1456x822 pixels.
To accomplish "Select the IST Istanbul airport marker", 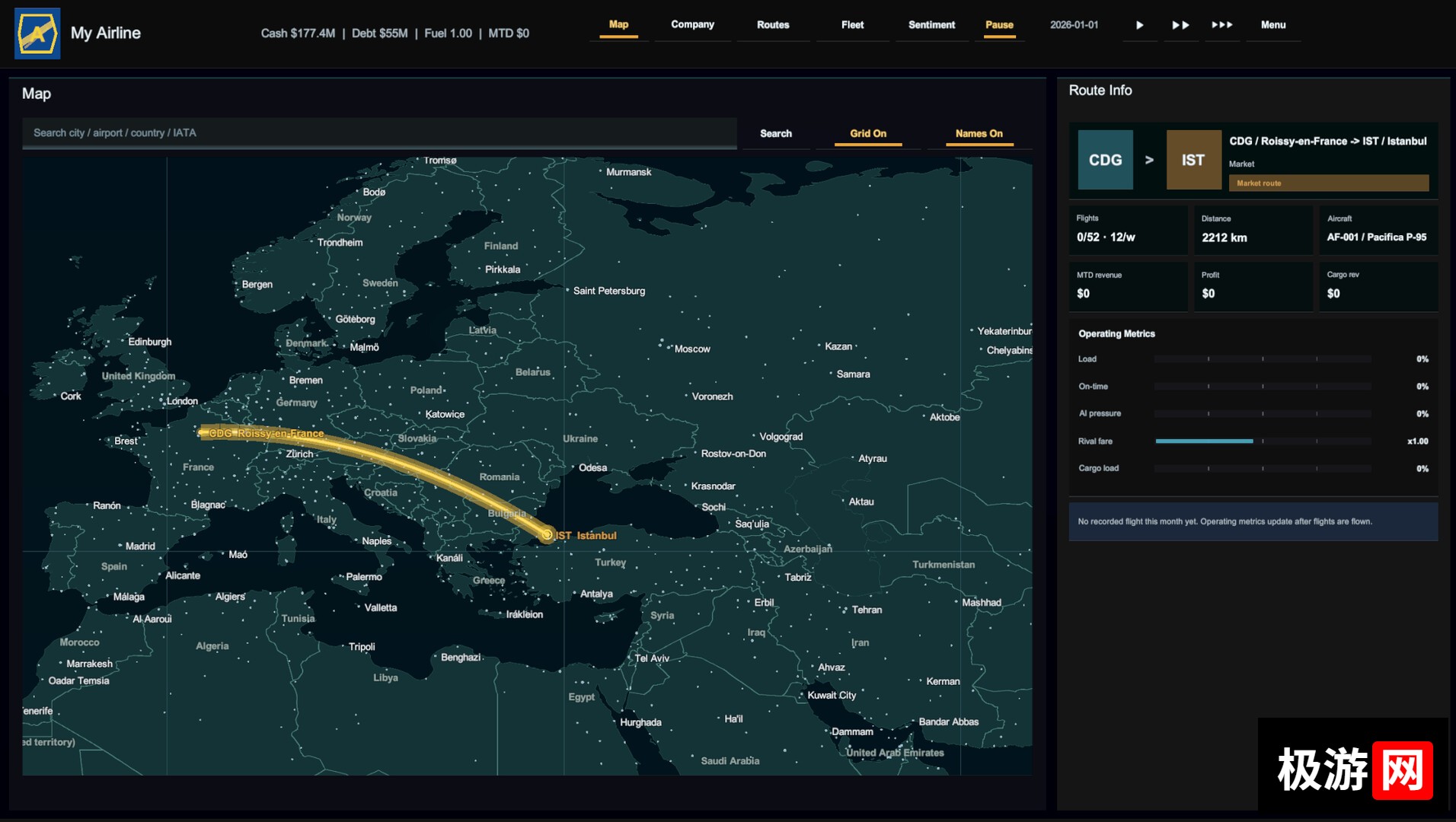I will 547,535.
